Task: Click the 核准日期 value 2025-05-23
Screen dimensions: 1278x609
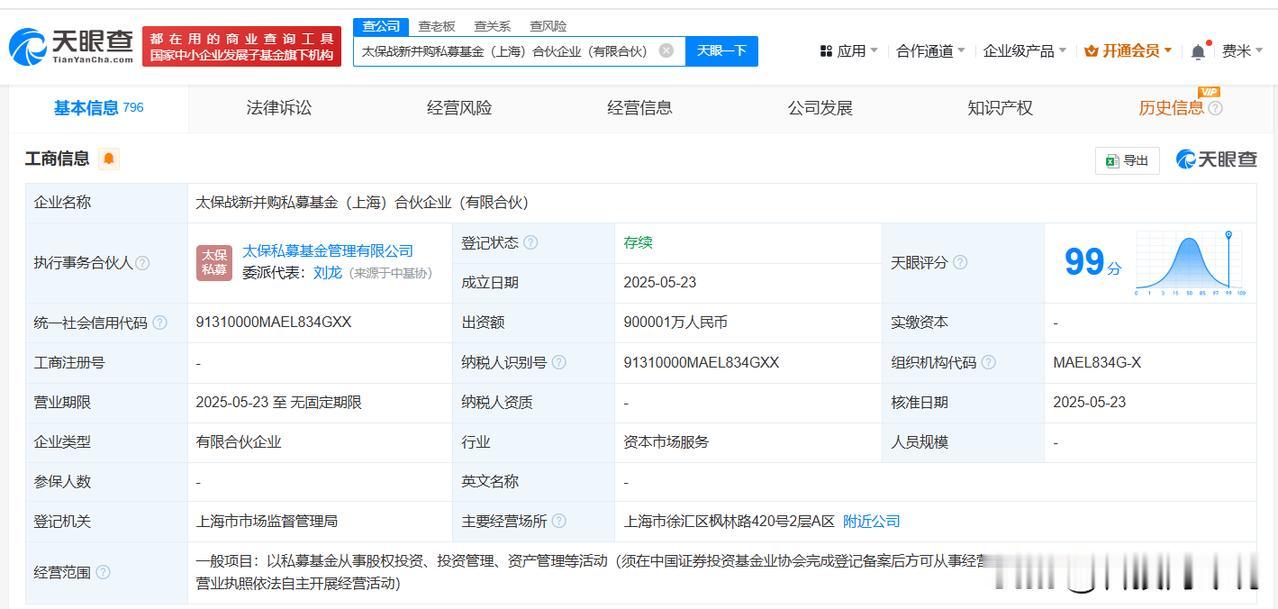Action: [x=1089, y=402]
